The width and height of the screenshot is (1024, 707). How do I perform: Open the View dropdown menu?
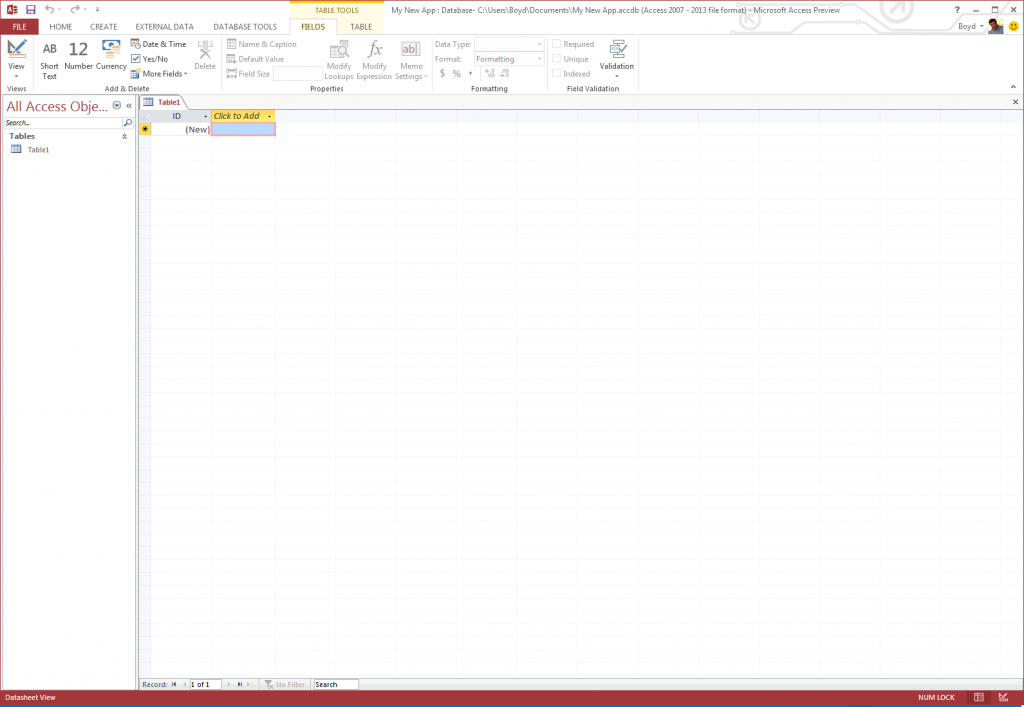(x=16, y=76)
